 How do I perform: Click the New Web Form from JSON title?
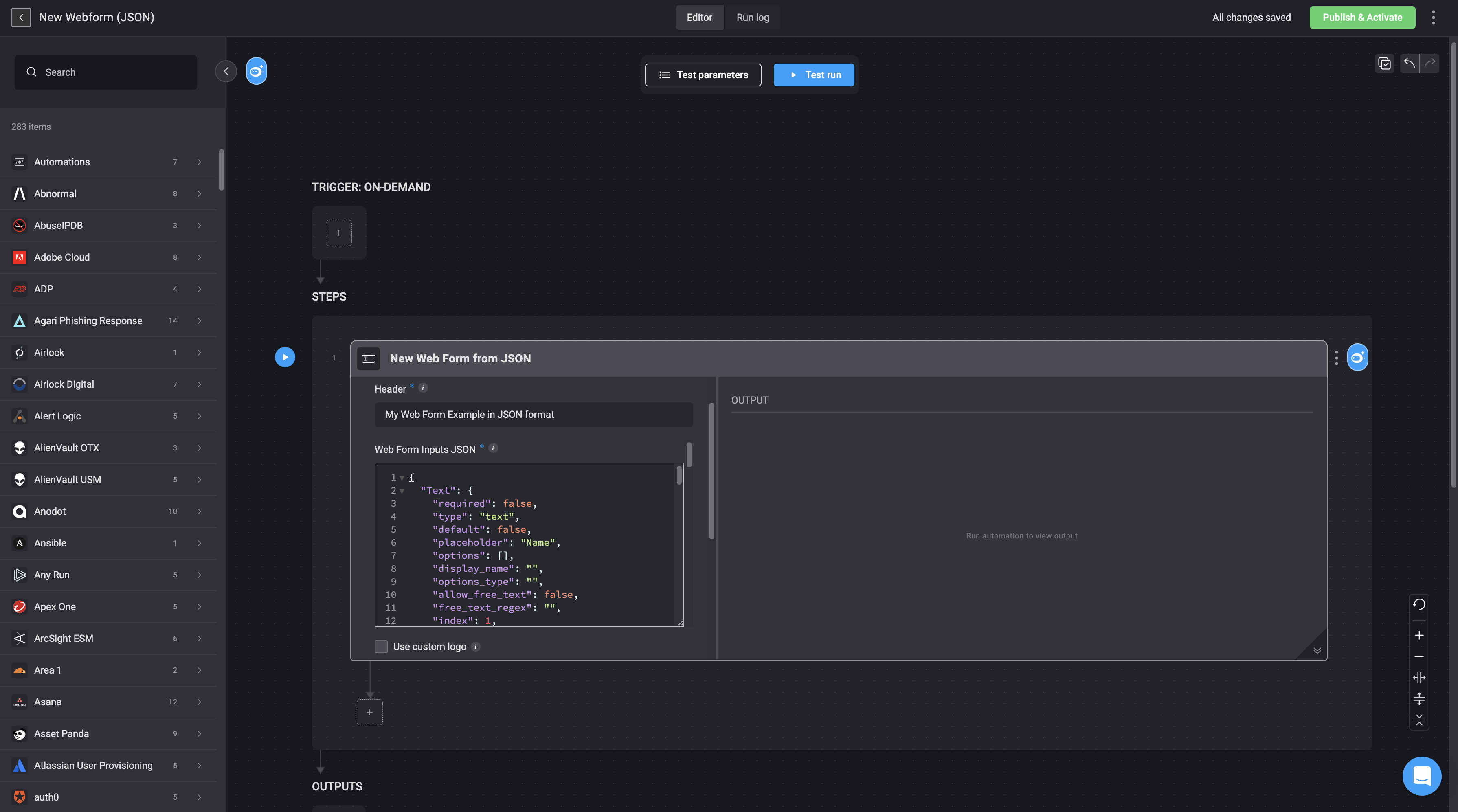pyautogui.click(x=460, y=359)
